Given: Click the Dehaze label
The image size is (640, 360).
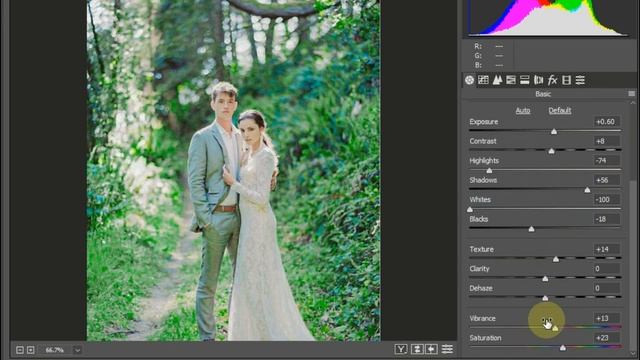Looking at the screenshot, I should [481, 288].
